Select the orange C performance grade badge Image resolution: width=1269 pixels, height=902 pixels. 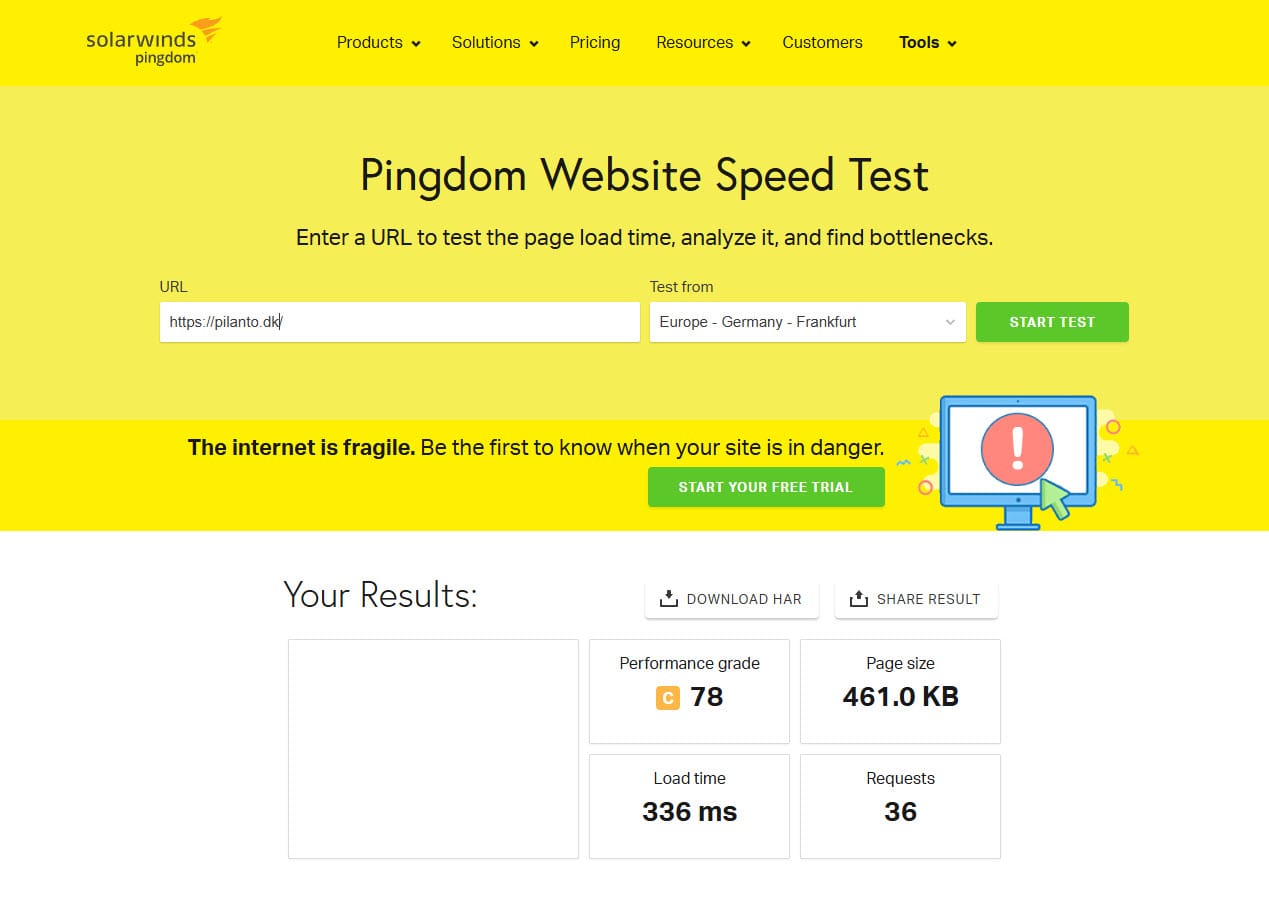(x=666, y=697)
